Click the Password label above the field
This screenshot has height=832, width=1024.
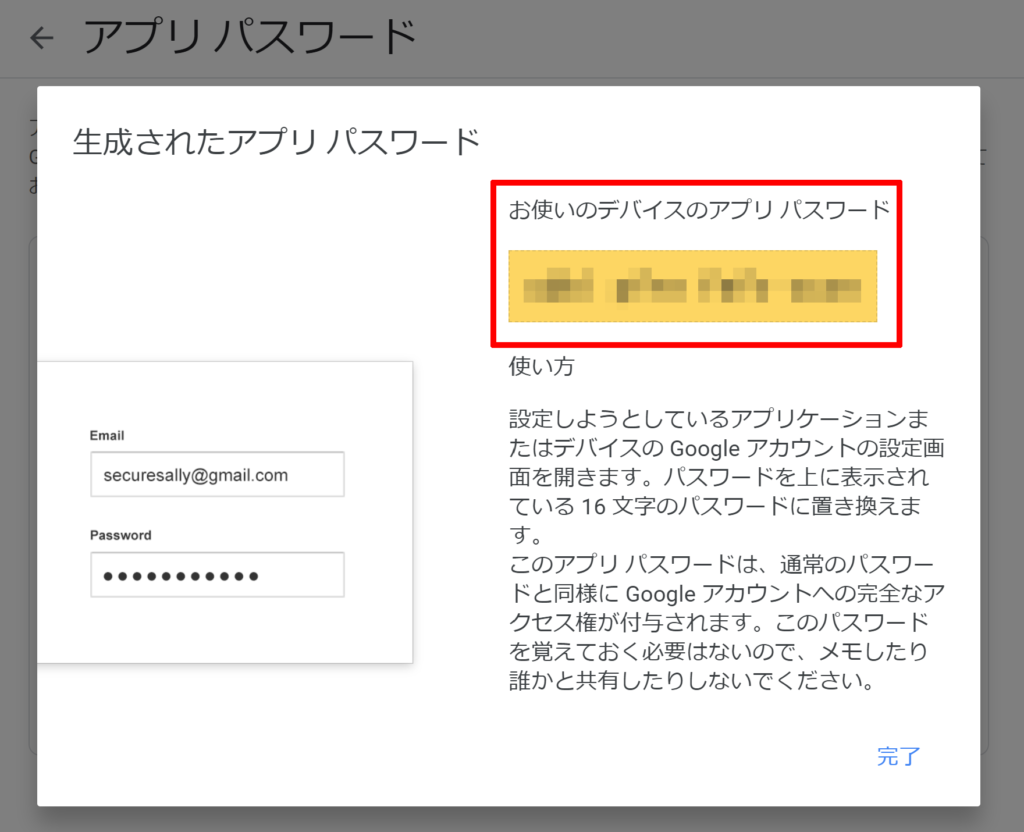click(120, 535)
